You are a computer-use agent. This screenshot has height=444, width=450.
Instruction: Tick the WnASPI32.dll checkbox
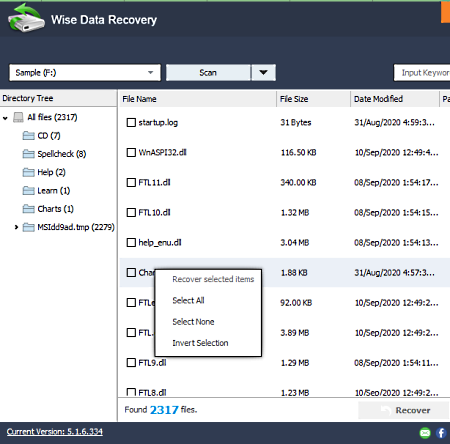coord(131,152)
